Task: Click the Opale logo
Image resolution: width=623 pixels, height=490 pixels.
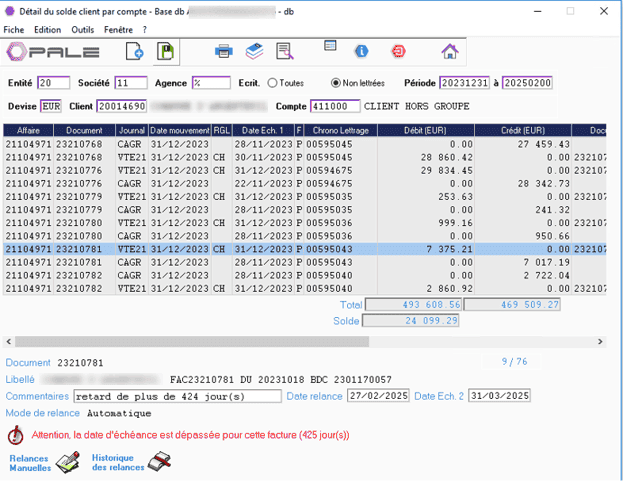Action: coord(53,52)
